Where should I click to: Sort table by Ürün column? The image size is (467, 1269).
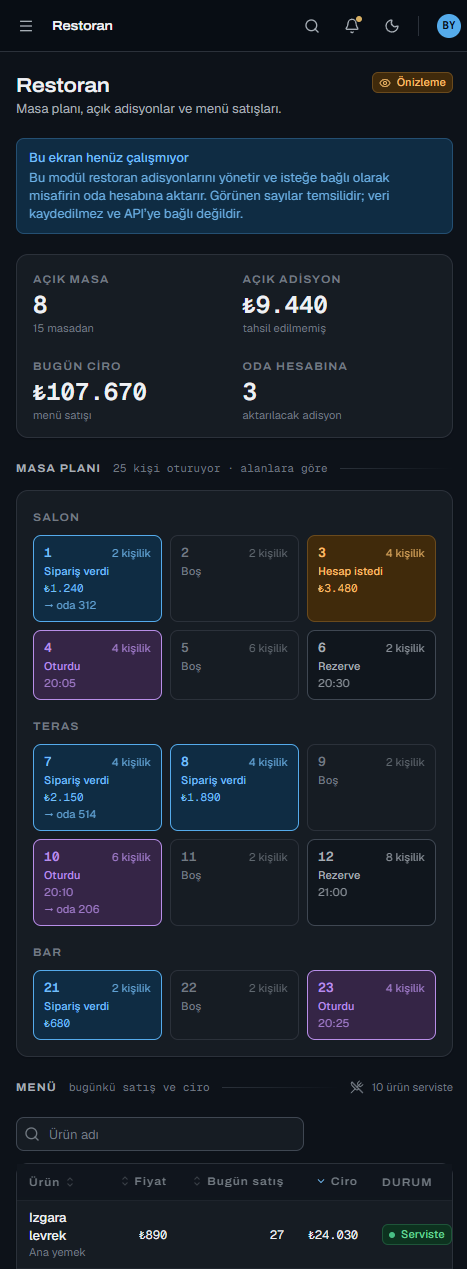point(52,1181)
